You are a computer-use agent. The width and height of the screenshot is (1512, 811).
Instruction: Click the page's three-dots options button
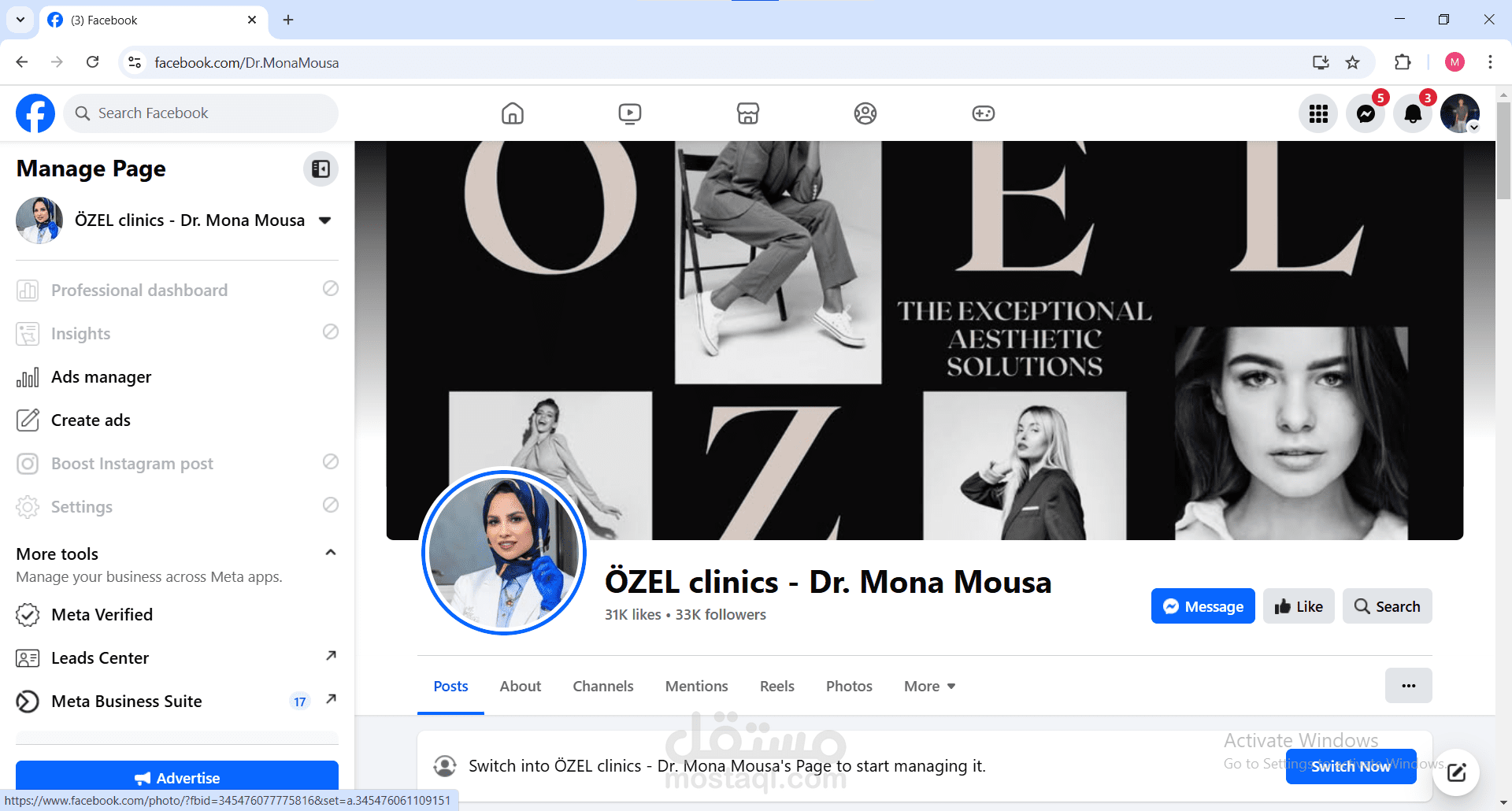pyautogui.click(x=1408, y=686)
